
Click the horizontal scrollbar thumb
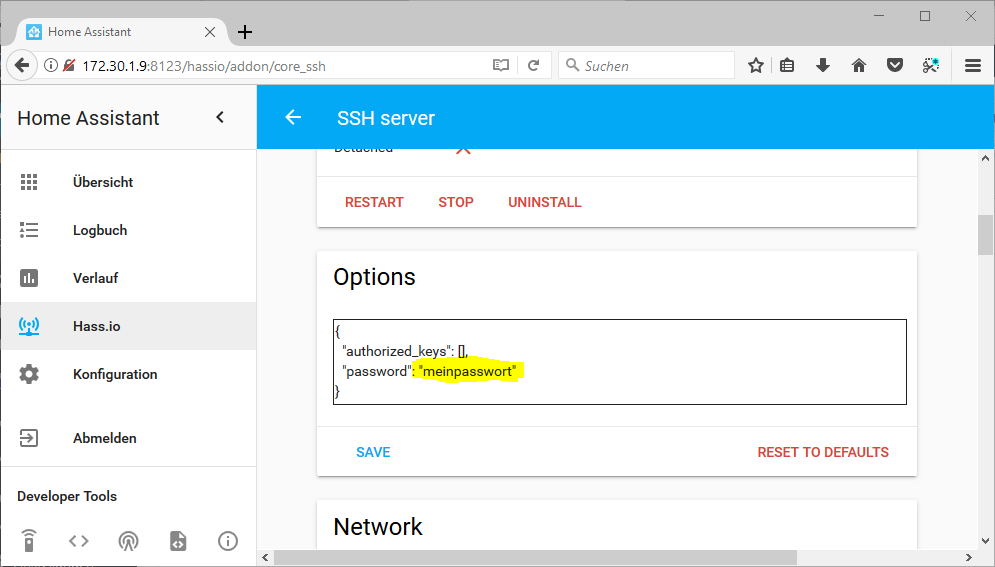click(535, 557)
